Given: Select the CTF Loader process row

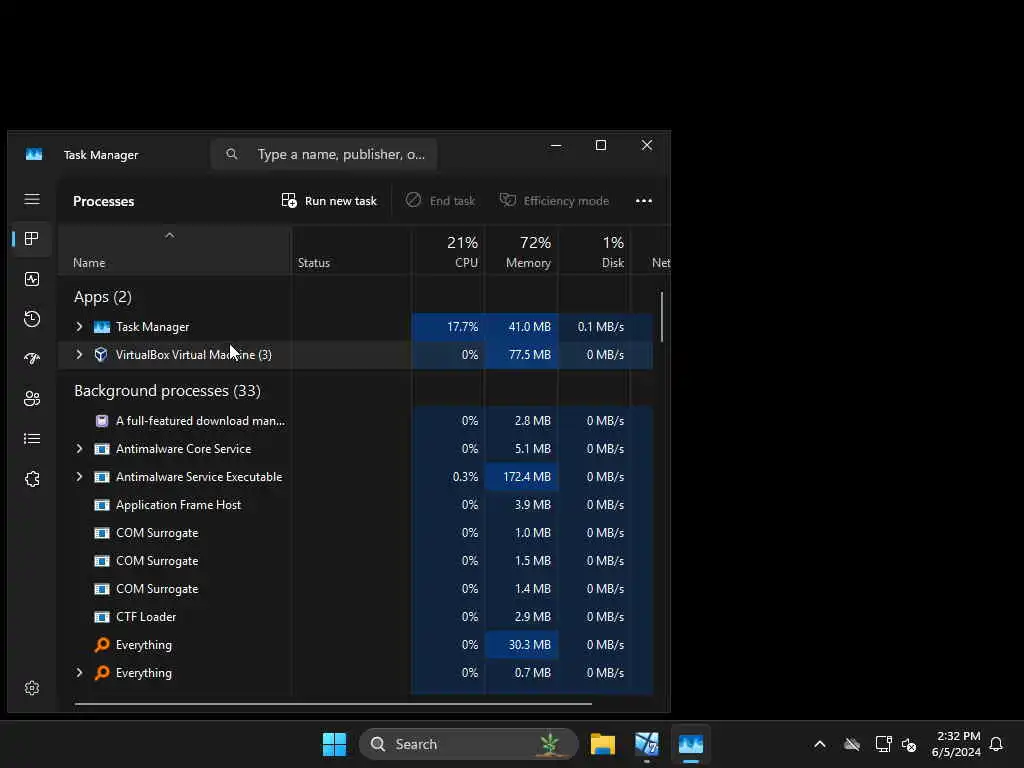Looking at the screenshot, I should 355,616.
